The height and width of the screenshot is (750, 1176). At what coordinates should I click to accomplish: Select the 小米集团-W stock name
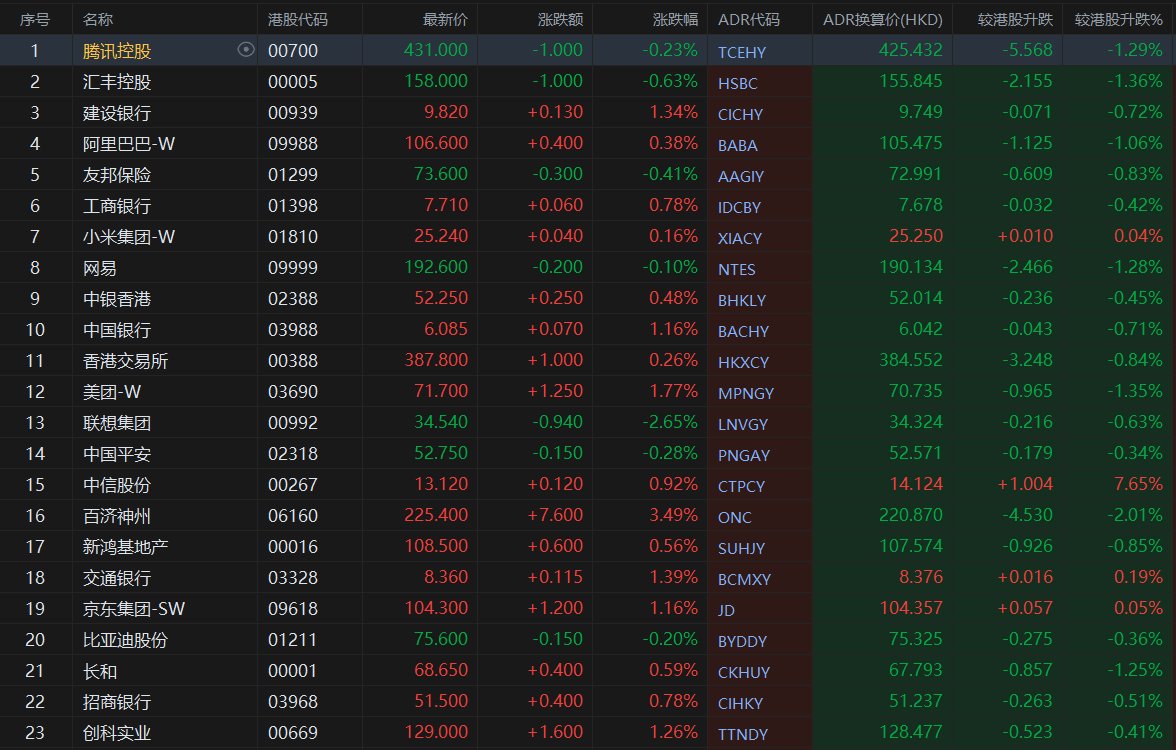129,237
